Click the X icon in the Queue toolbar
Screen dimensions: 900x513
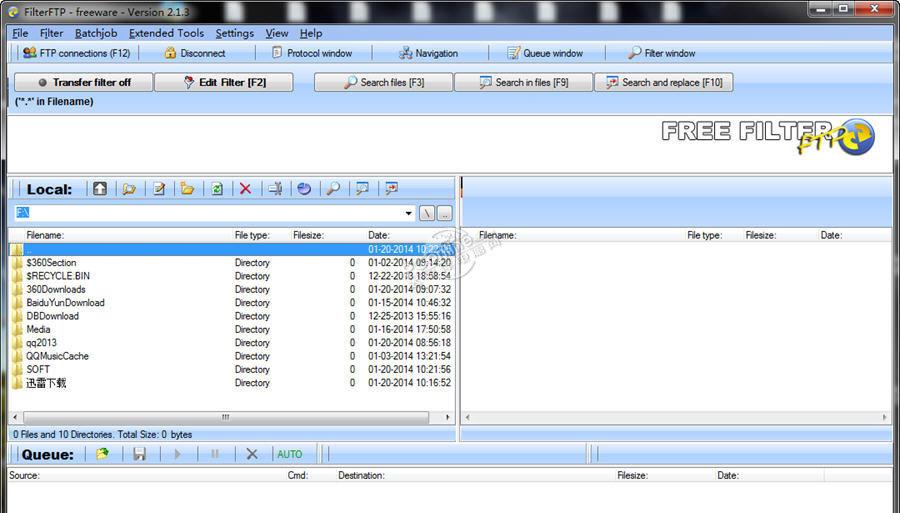coord(251,454)
